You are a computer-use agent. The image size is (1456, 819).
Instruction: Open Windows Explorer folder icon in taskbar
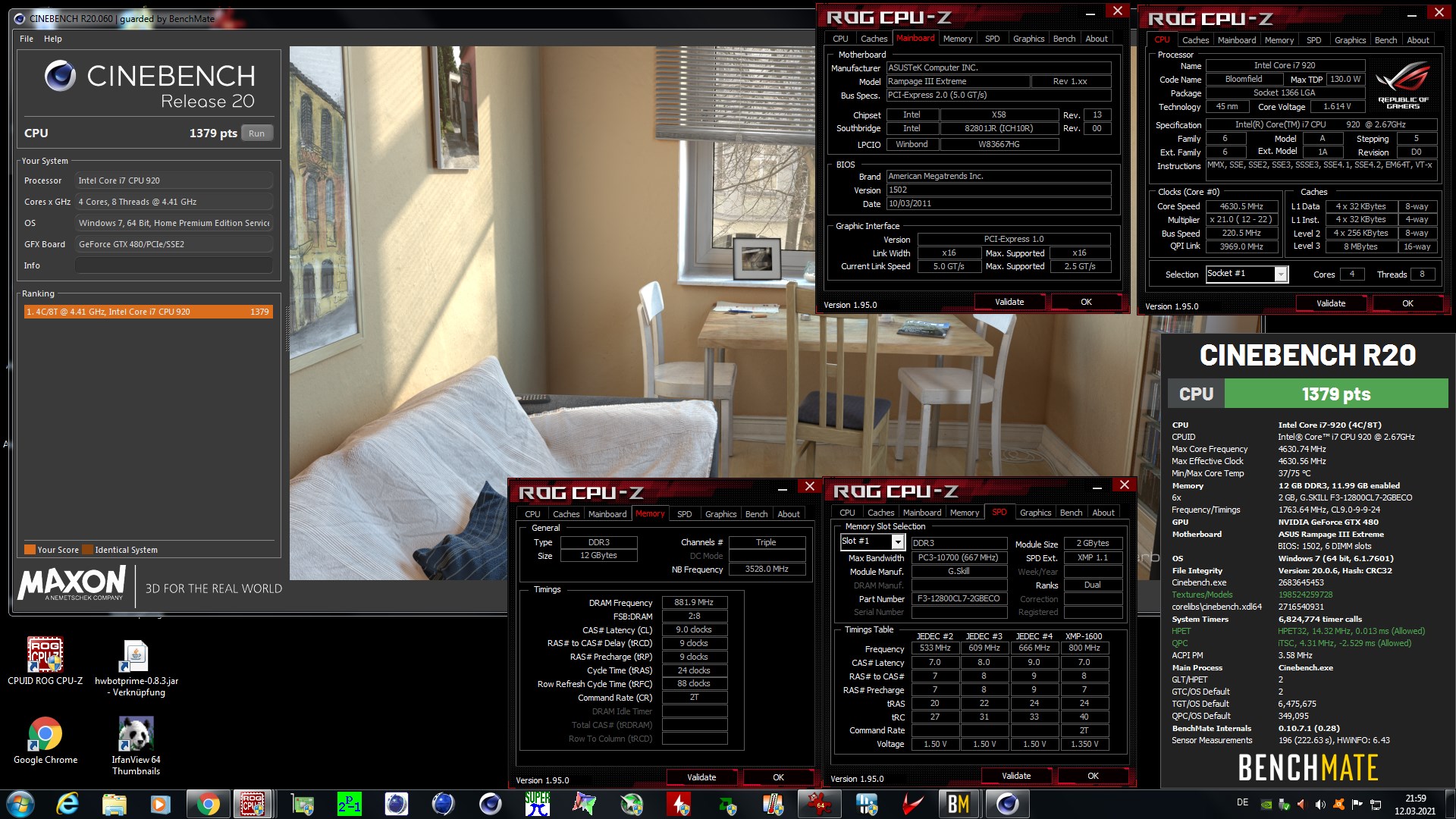pyautogui.click(x=114, y=804)
